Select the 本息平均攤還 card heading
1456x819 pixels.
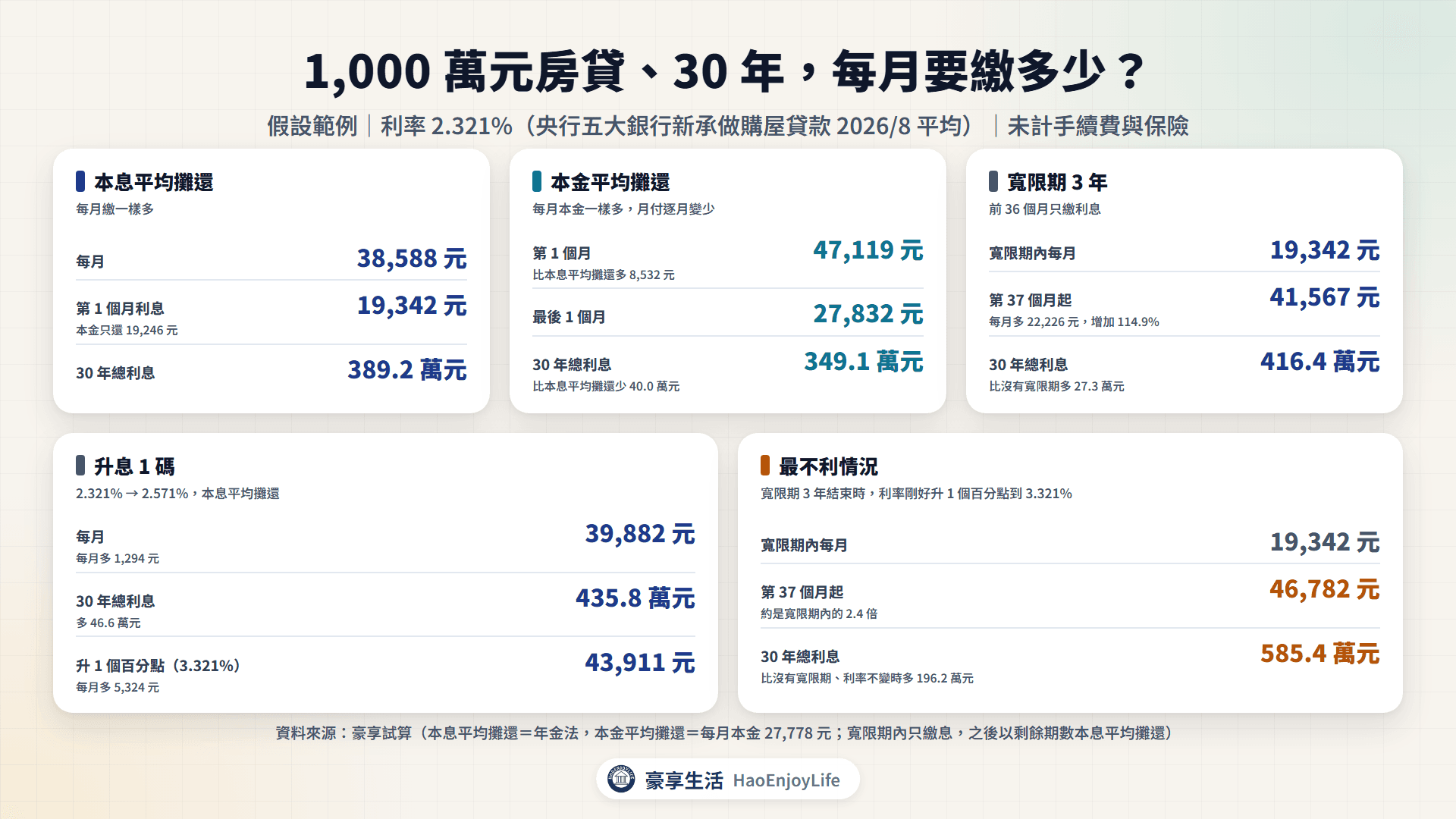coord(153,182)
